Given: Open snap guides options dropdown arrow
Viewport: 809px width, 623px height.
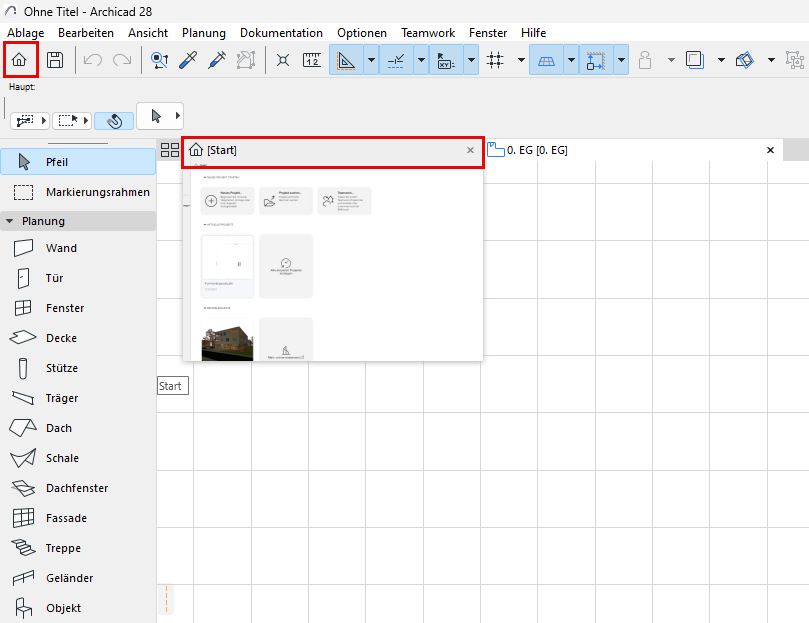Looking at the screenshot, I should tap(421, 60).
